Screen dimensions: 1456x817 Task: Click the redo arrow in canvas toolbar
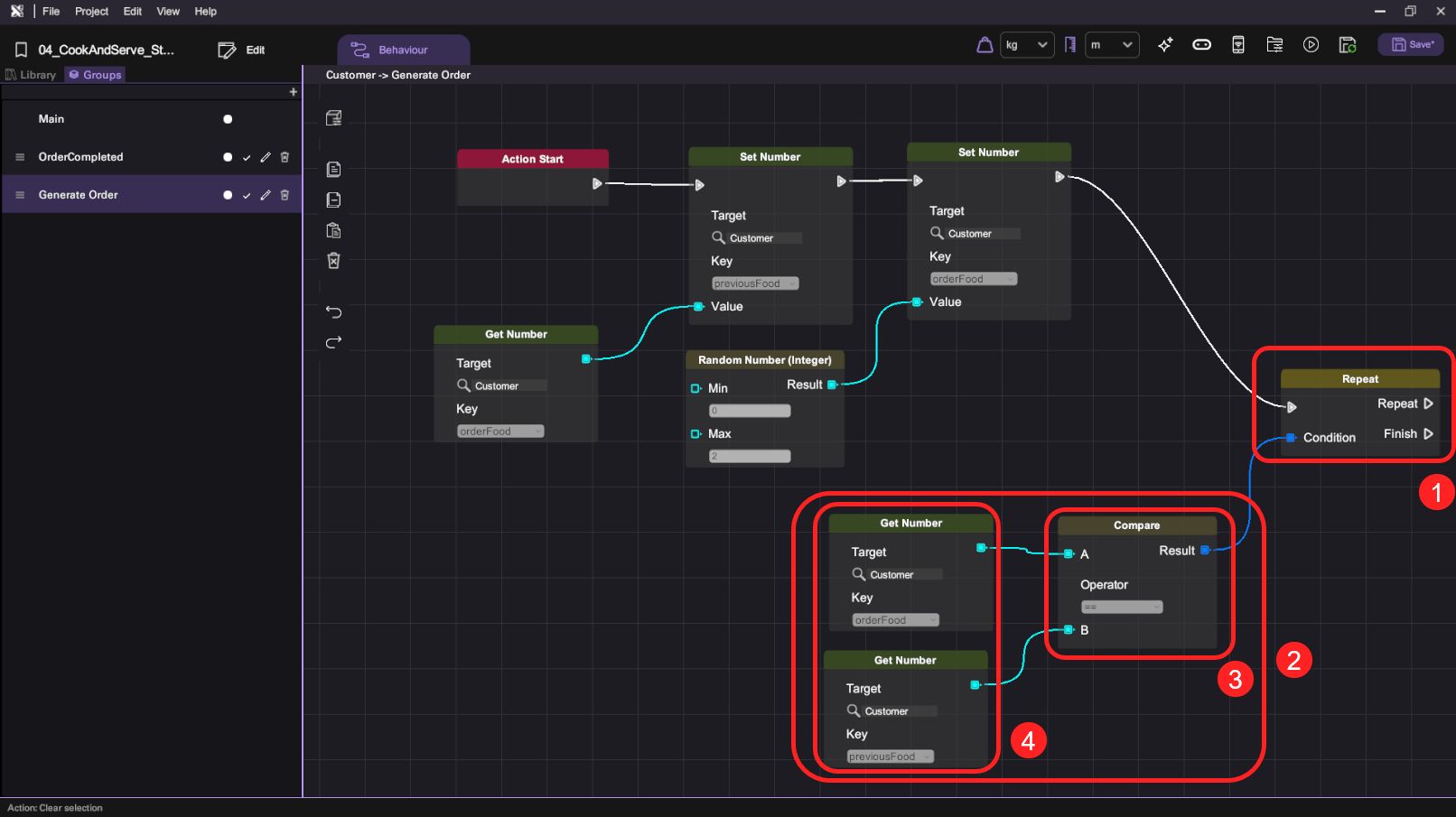pyautogui.click(x=333, y=342)
